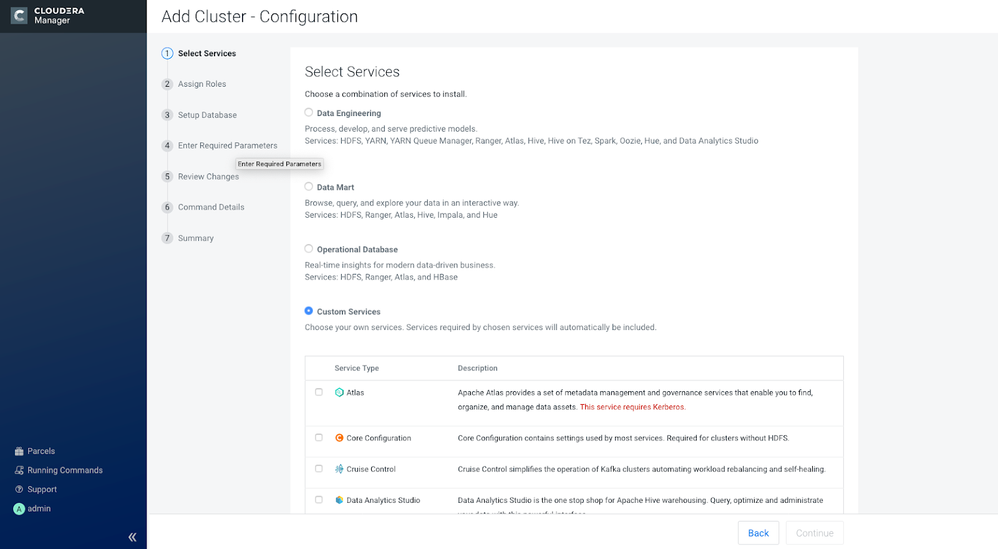Screen dimensions: 998x549
Task: Click the admin user avatar icon
Action: click(19, 509)
